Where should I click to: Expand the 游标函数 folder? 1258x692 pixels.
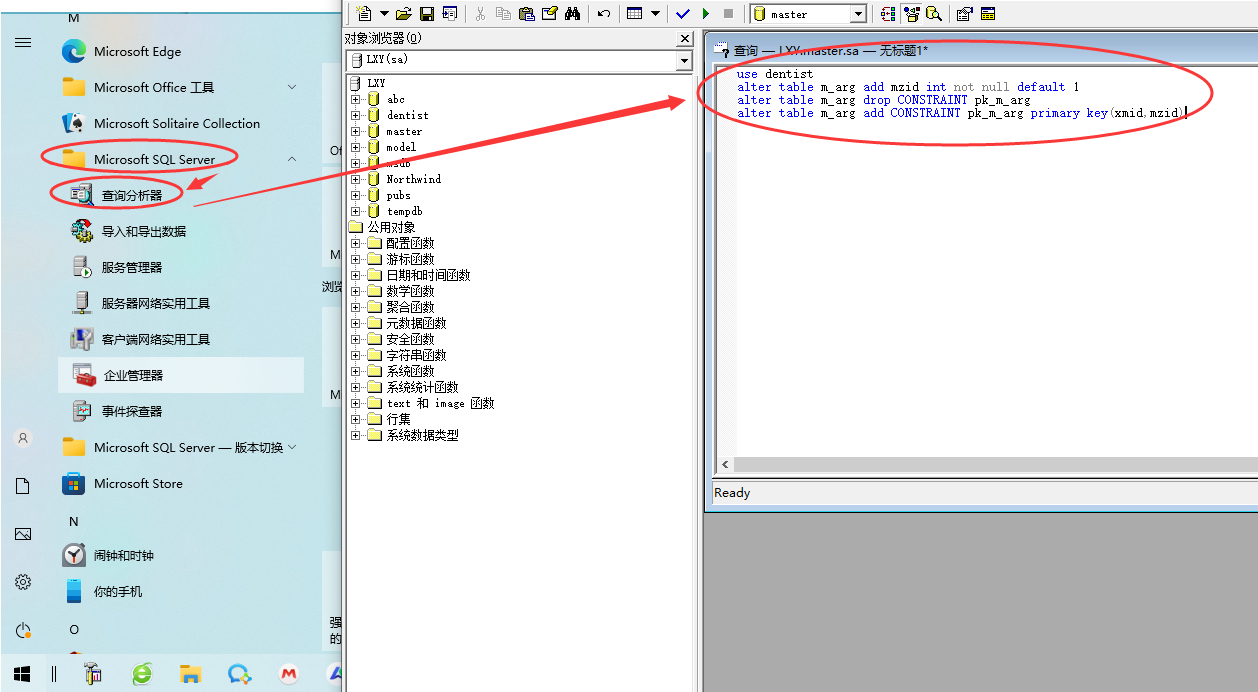[355, 259]
